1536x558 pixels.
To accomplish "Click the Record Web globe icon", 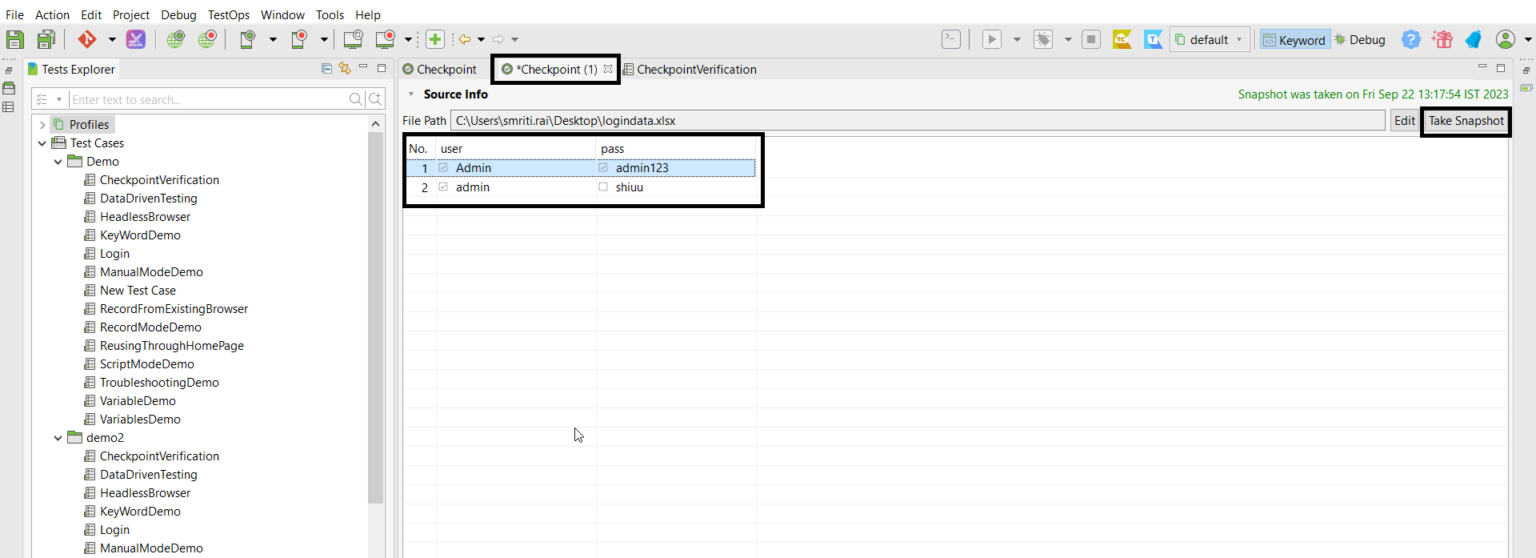I will pos(206,40).
